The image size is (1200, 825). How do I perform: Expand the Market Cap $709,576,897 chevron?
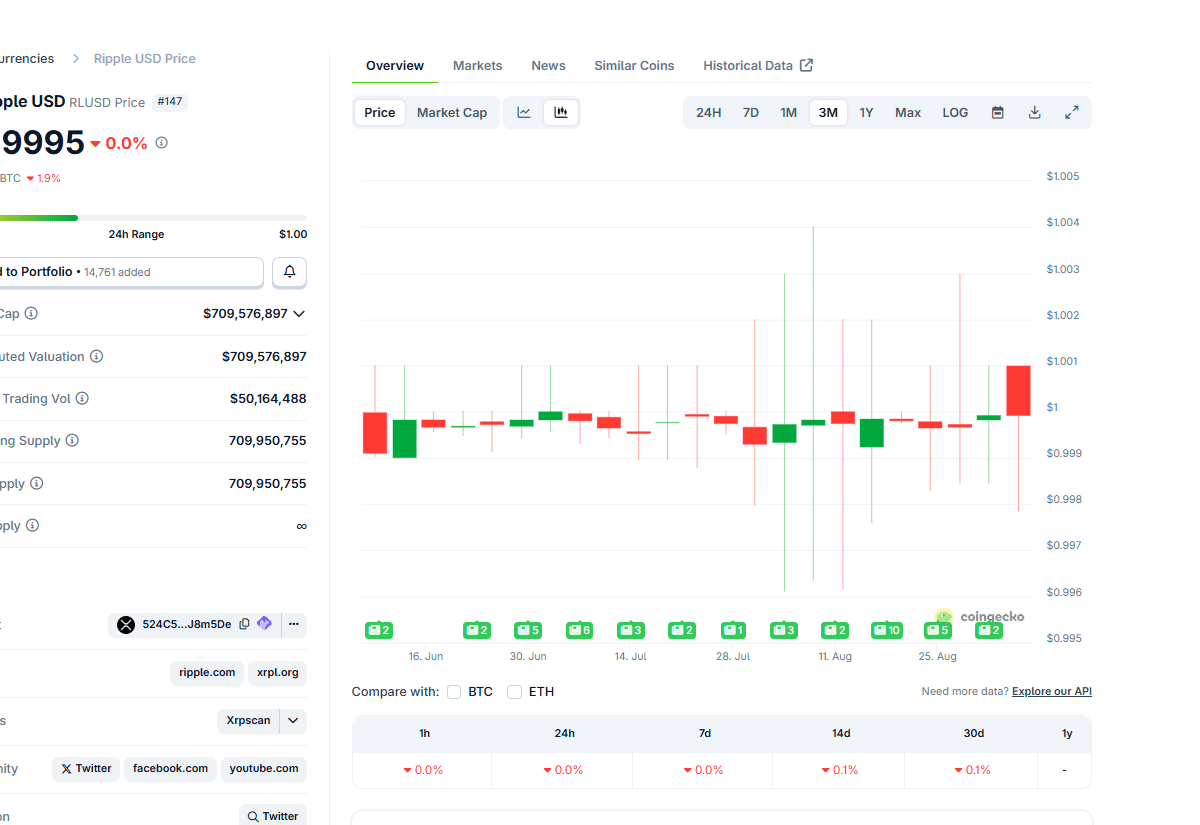click(299, 313)
